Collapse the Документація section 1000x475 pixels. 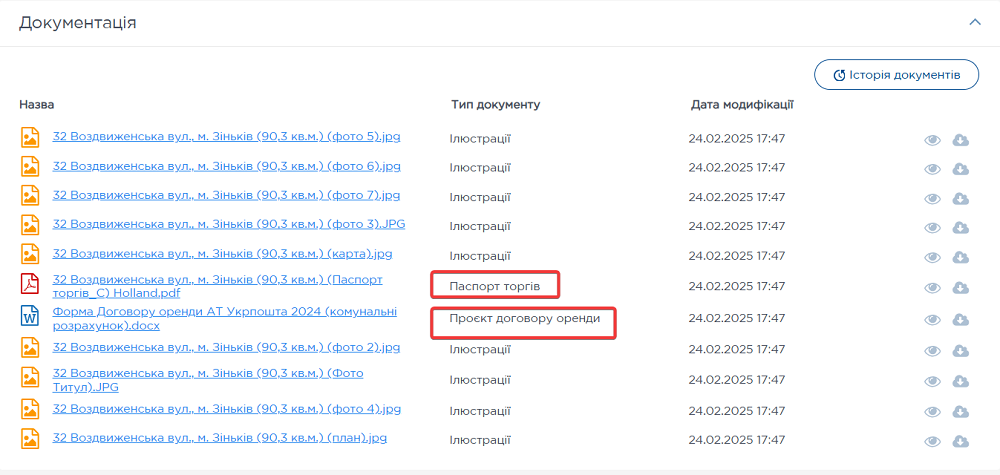pos(975,22)
